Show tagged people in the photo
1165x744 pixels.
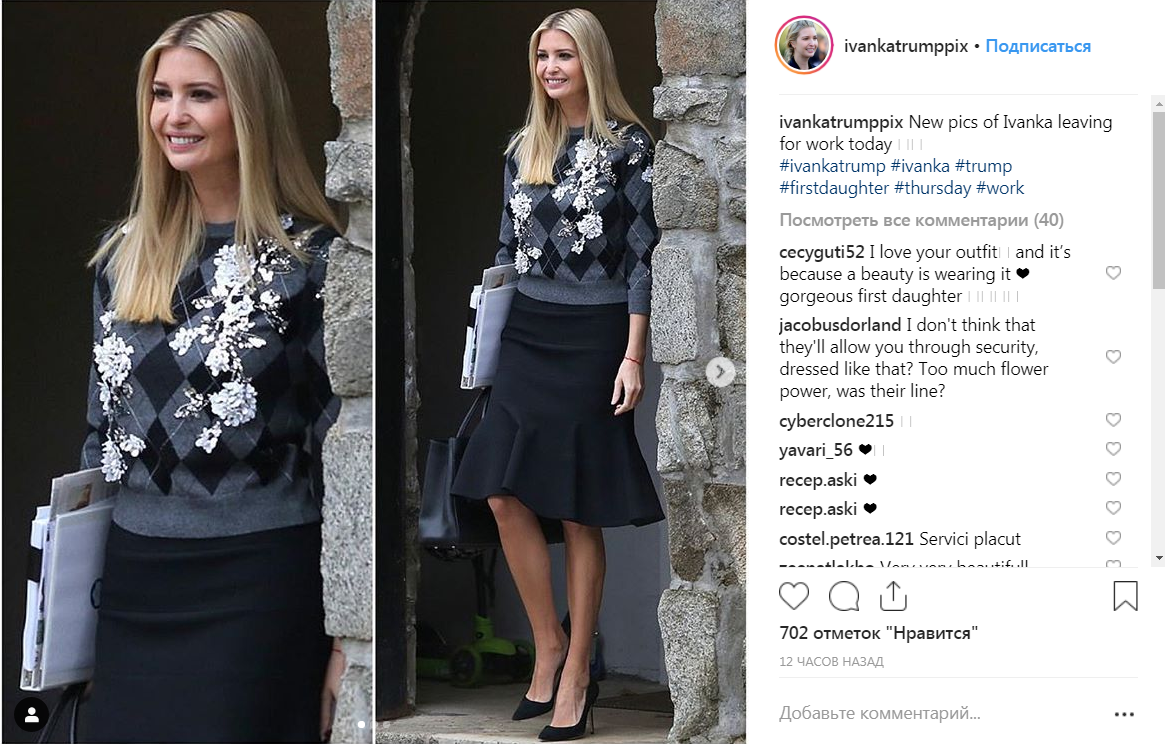pyautogui.click(x=31, y=715)
